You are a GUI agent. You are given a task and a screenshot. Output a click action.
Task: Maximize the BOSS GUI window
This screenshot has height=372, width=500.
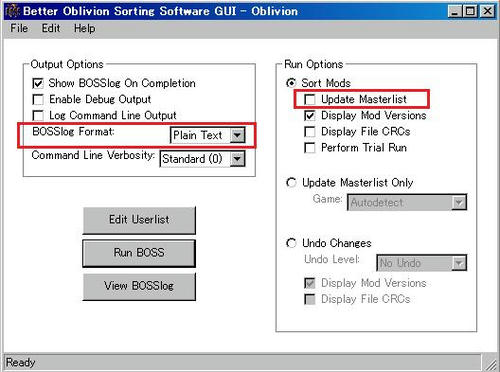pyautogui.click(x=470, y=11)
